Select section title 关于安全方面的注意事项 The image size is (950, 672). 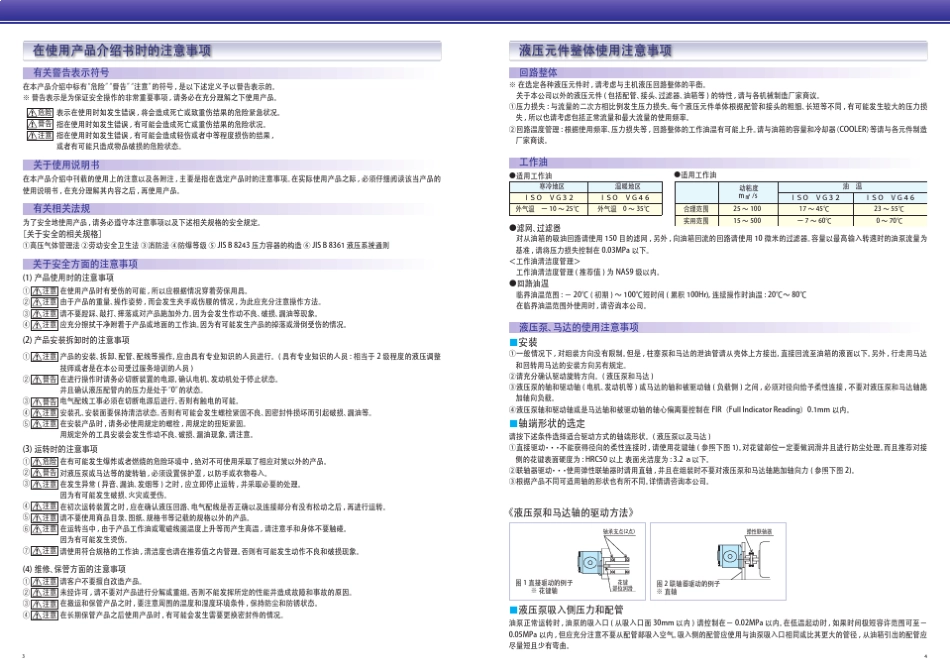85,264
